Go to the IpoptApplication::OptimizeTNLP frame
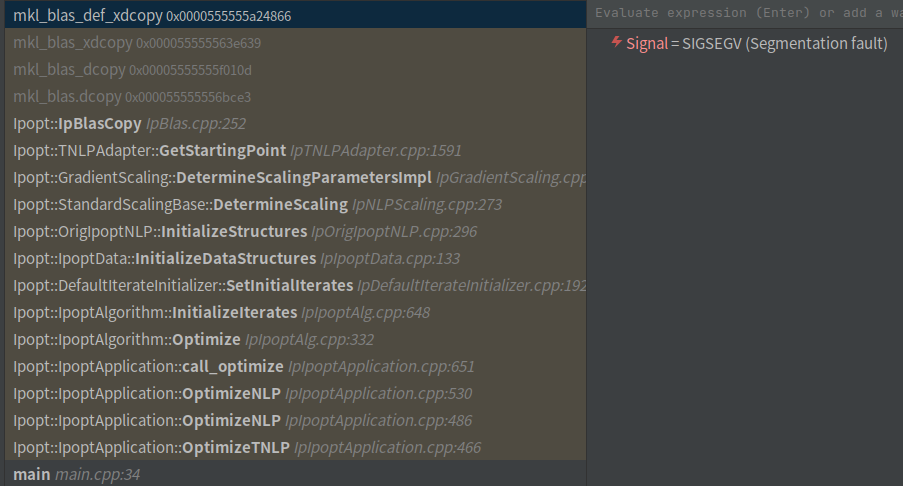The height and width of the screenshot is (486, 903). click(247, 448)
